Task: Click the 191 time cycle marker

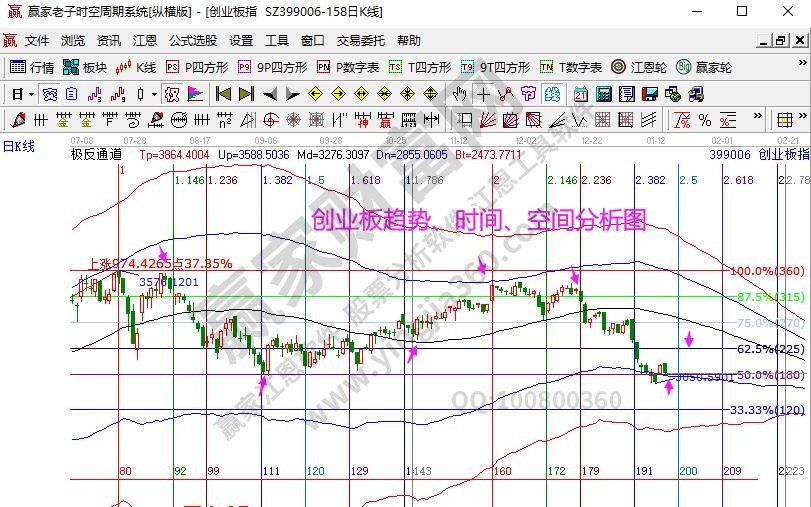Action: click(646, 470)
